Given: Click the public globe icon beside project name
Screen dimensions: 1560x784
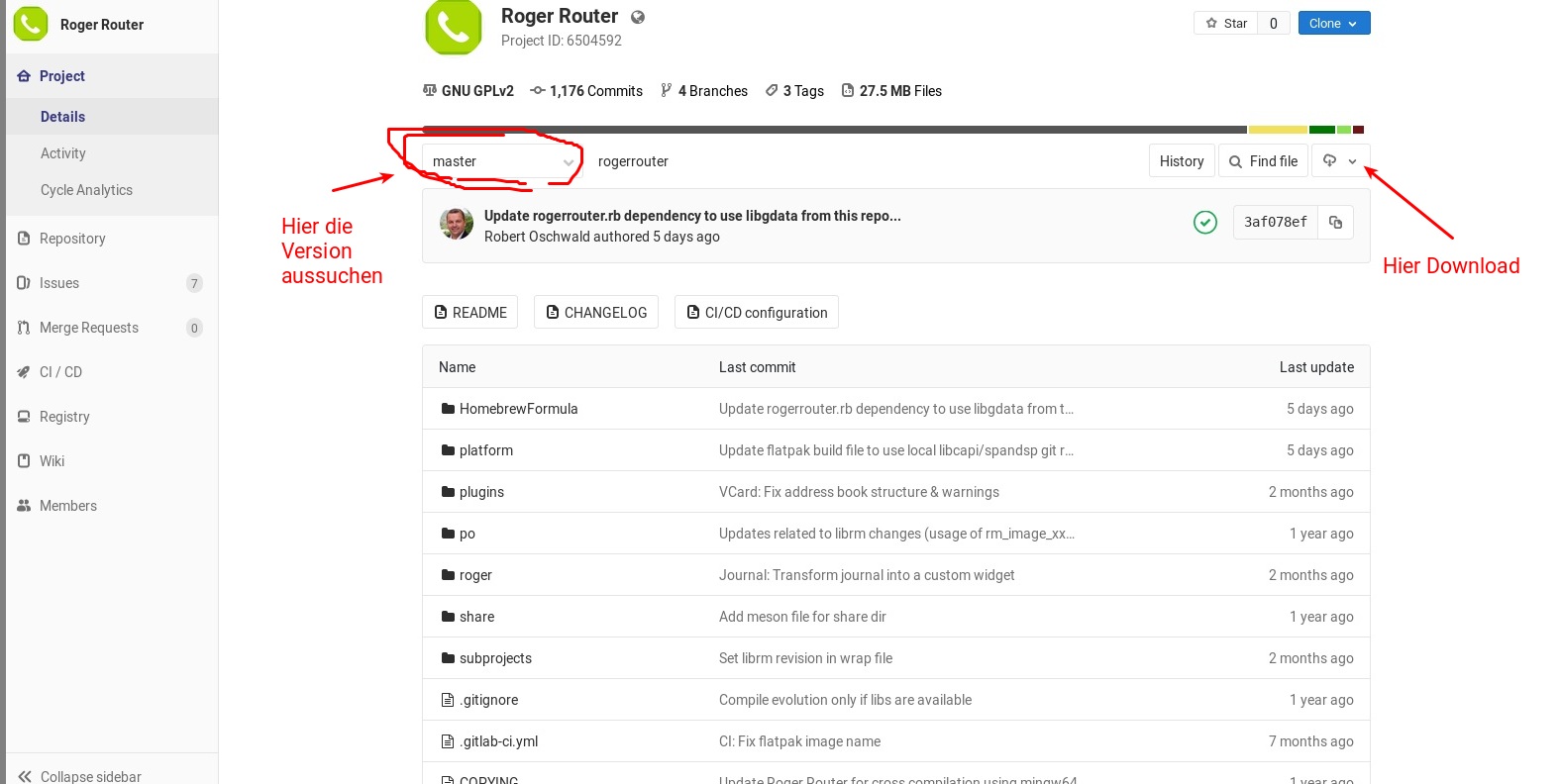Looking at the screenshot, I should (638, 17).
